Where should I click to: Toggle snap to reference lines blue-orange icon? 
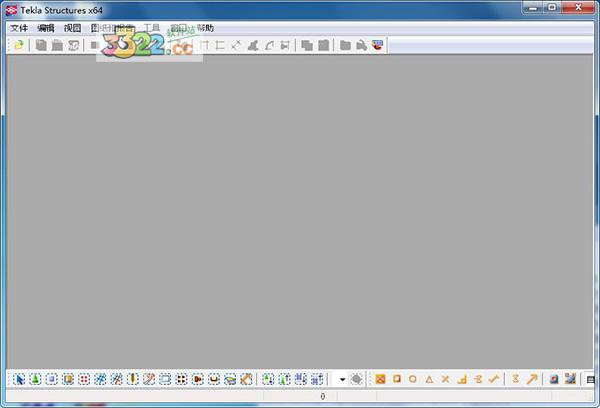[x=554, y=379]
